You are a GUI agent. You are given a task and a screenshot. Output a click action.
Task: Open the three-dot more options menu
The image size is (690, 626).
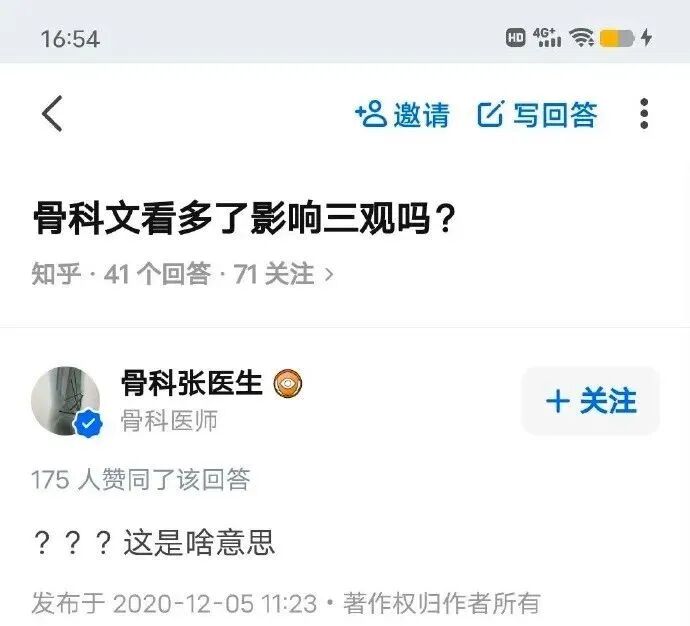pyautogui.click(x=644, y=113)
